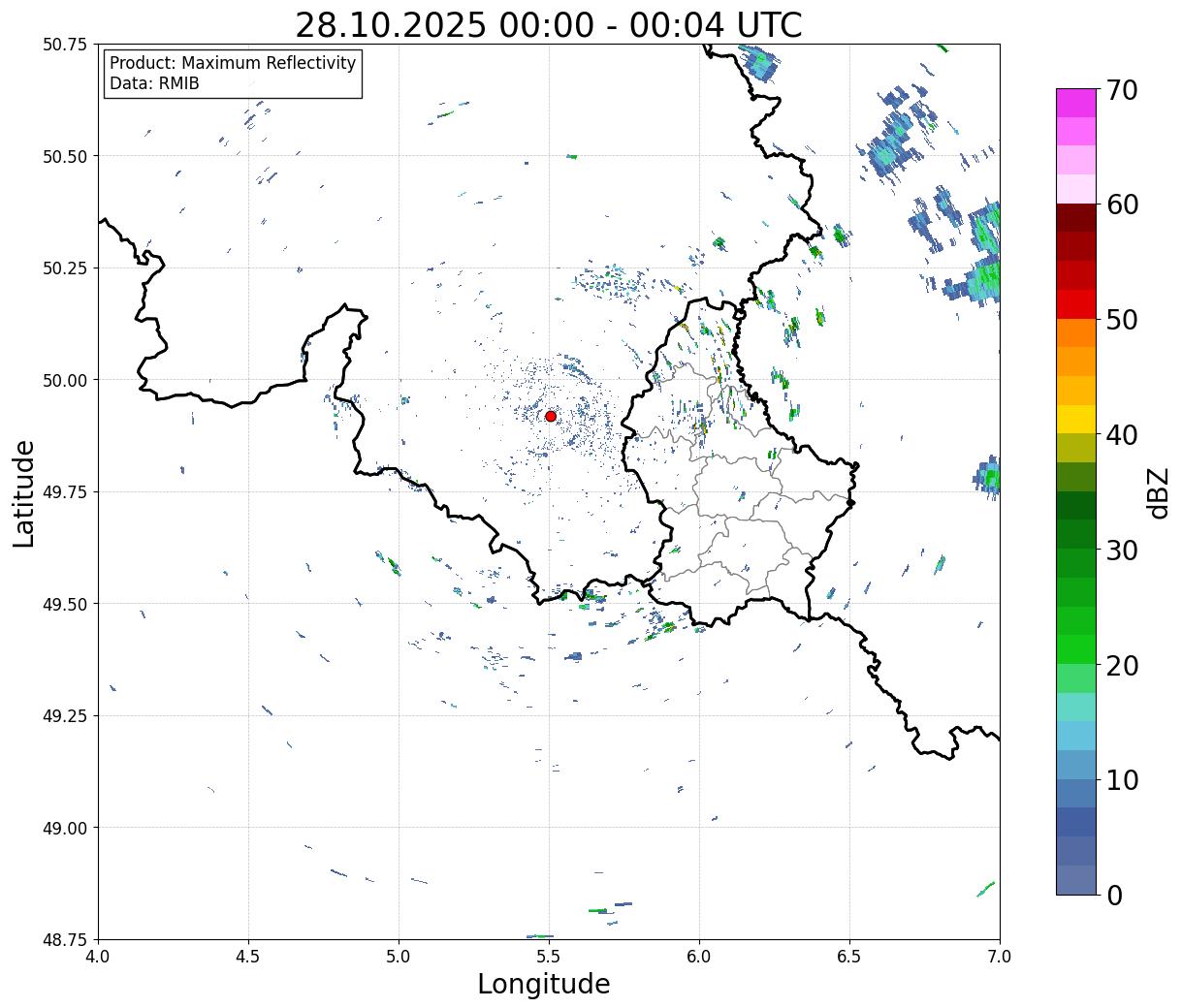1182x1008 pixels.
Task: Click the longitude tick 7.0
Action: click(x=1000, y=956)
